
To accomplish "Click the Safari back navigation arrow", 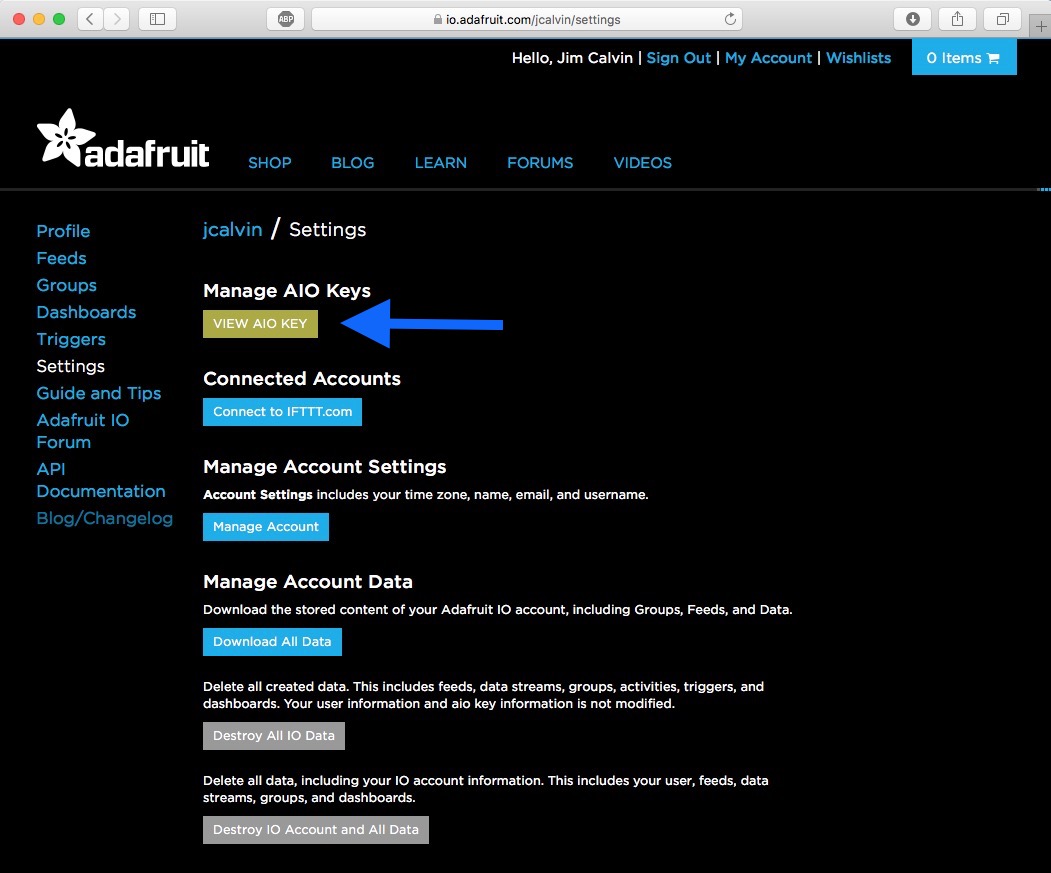I will pyautogui.click(x=90, y=19).
